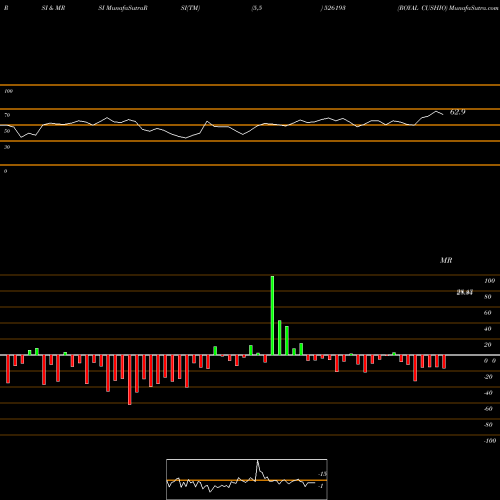
Task: Open the mini overview chart thumbnail at bottom
Action: tap(247, 479)
